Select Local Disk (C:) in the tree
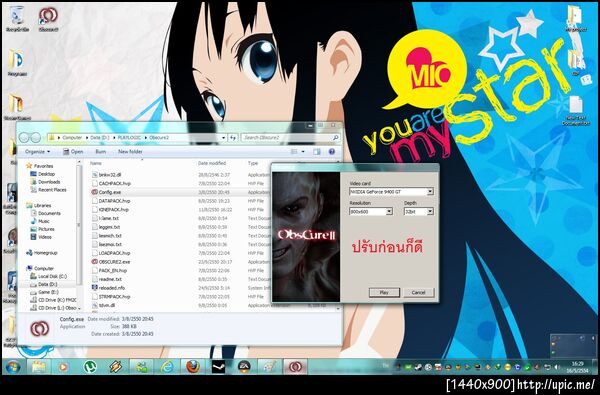The height and width of the screenshot is (395, 600). [49, 276]
